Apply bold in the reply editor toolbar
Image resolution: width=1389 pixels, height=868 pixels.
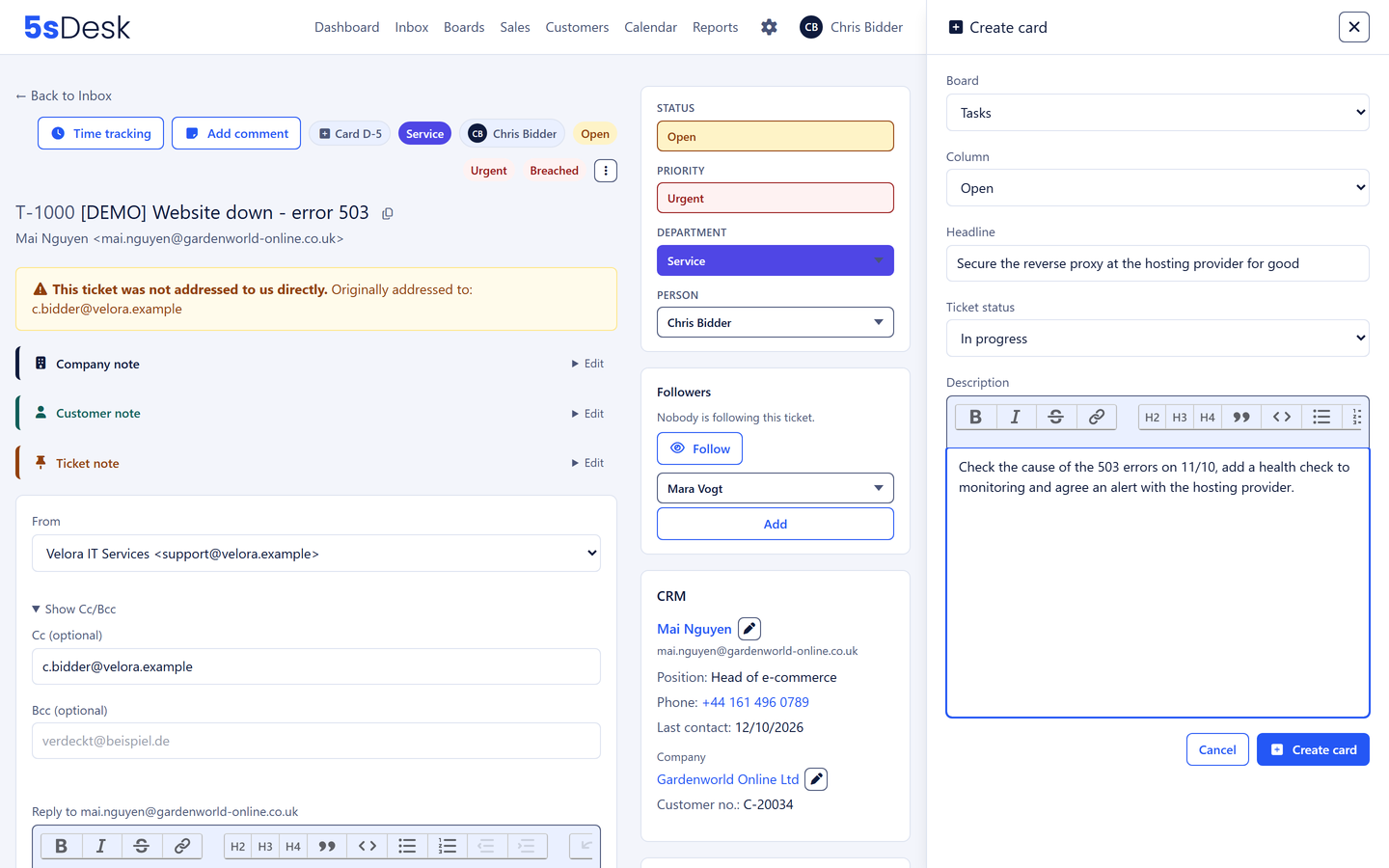click(x=61, y=846)
